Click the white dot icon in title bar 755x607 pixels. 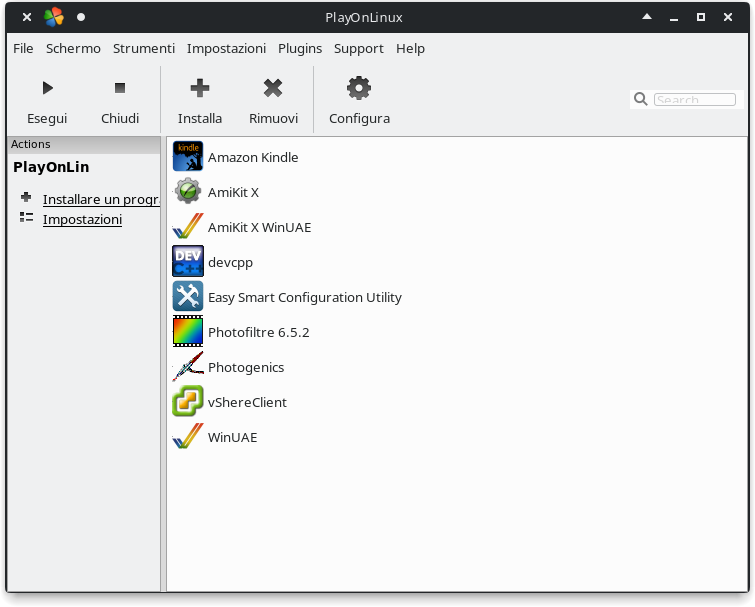pos(81,17)
